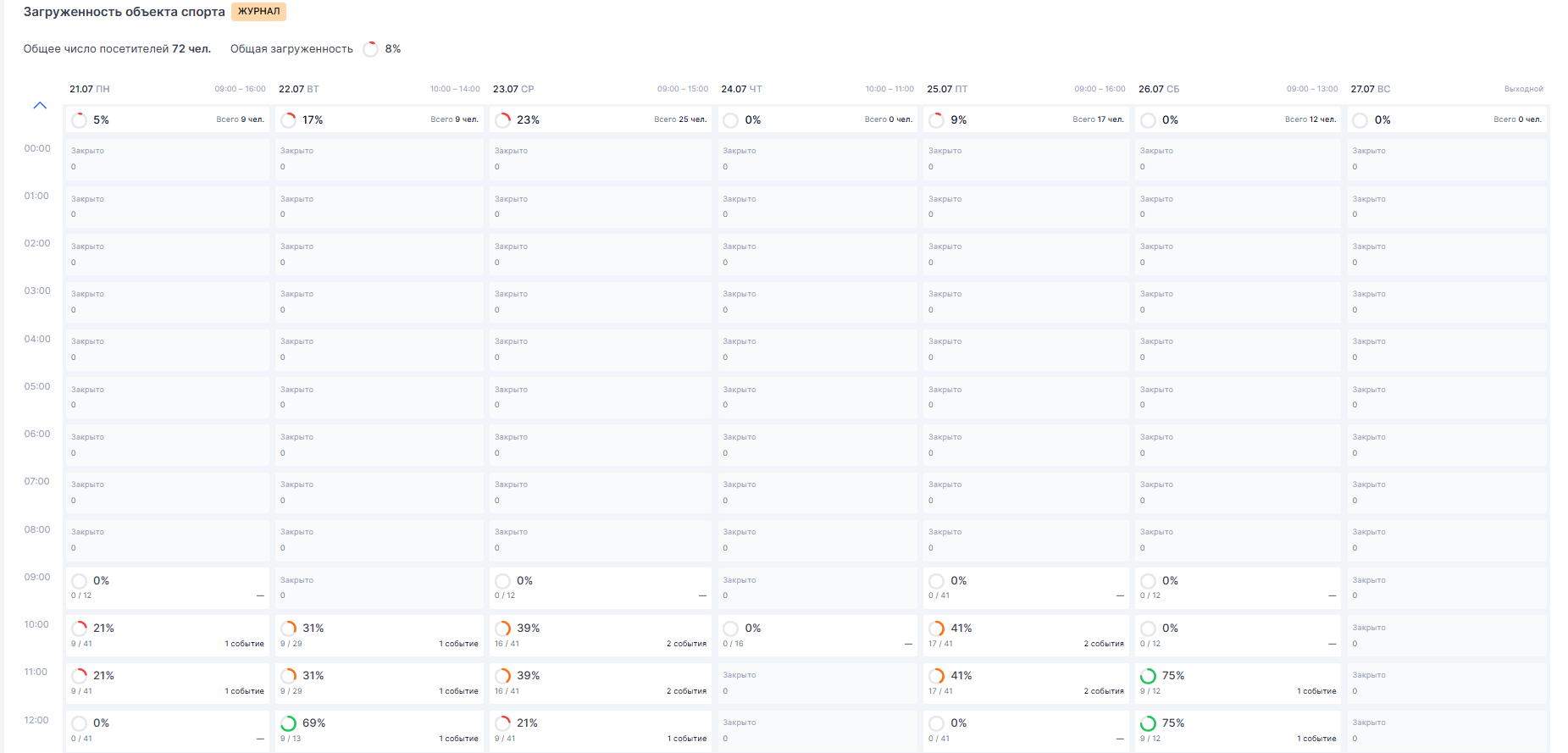Screen dimensions: 1568x753
Task: Click the overall 8% load circle indicator
Action: (370, 49)
